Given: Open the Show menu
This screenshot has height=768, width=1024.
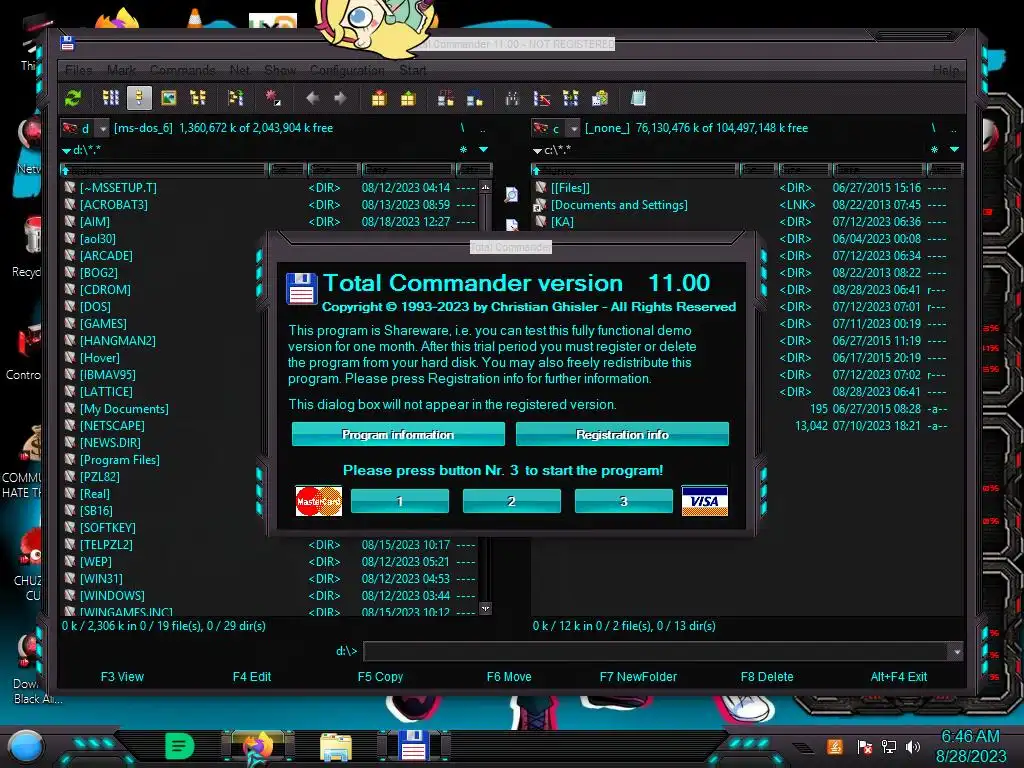Looking at the screenshot, I should point(280,70).
